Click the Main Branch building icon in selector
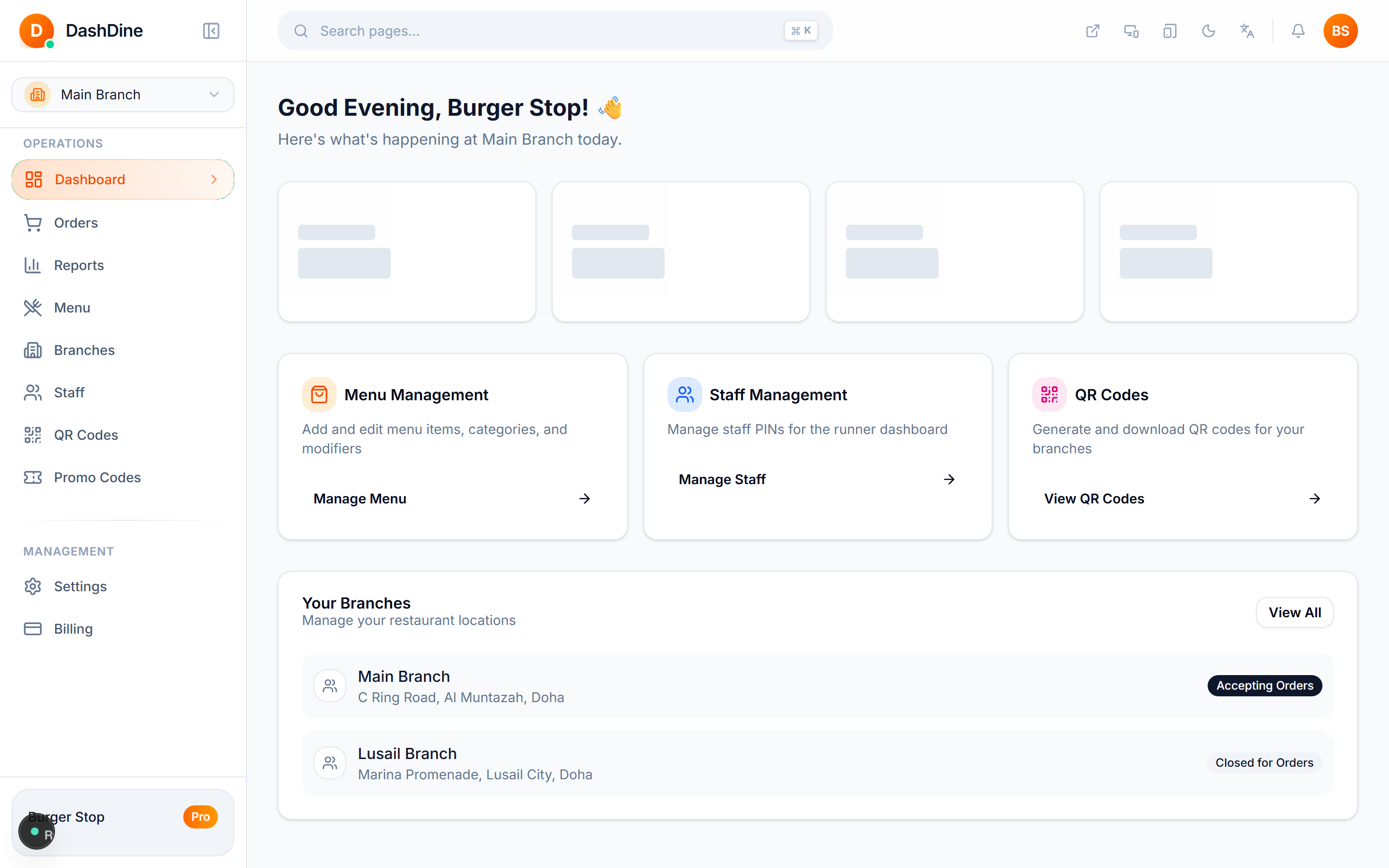The width and height of the screenshot is (1389, 868). pyautogui.click(x=38, y=94)
